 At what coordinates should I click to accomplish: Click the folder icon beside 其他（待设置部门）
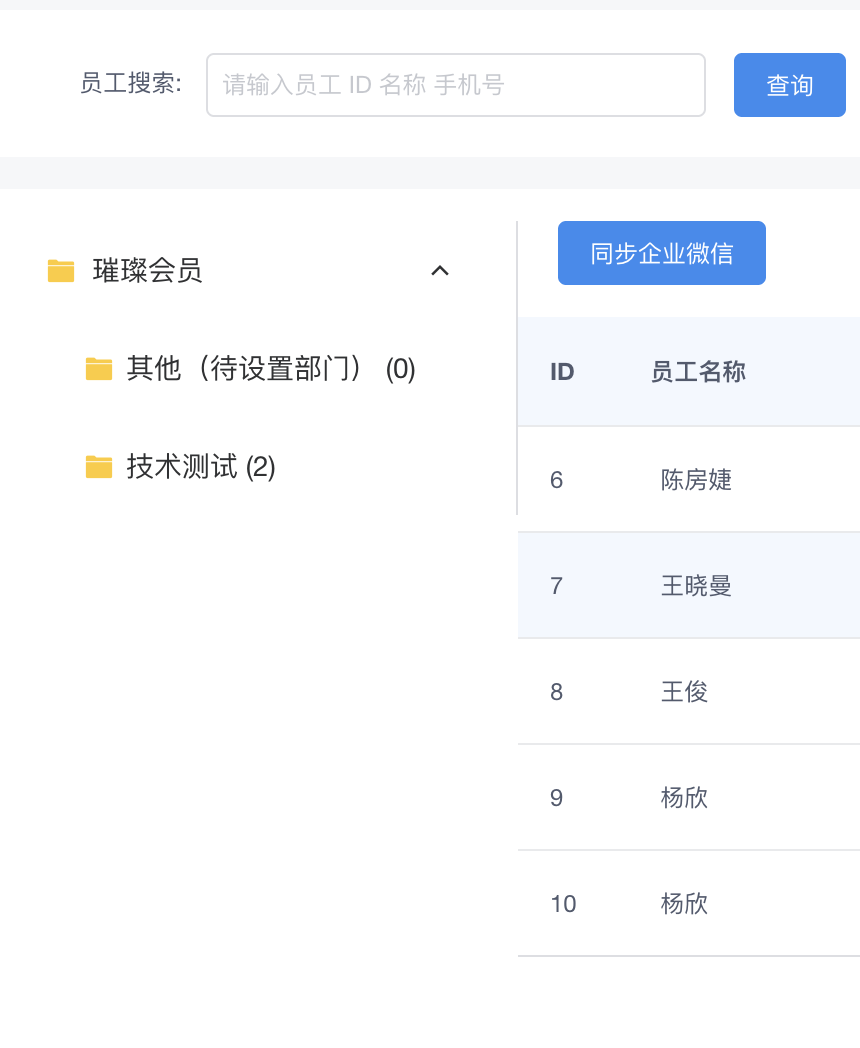(99, 369)
